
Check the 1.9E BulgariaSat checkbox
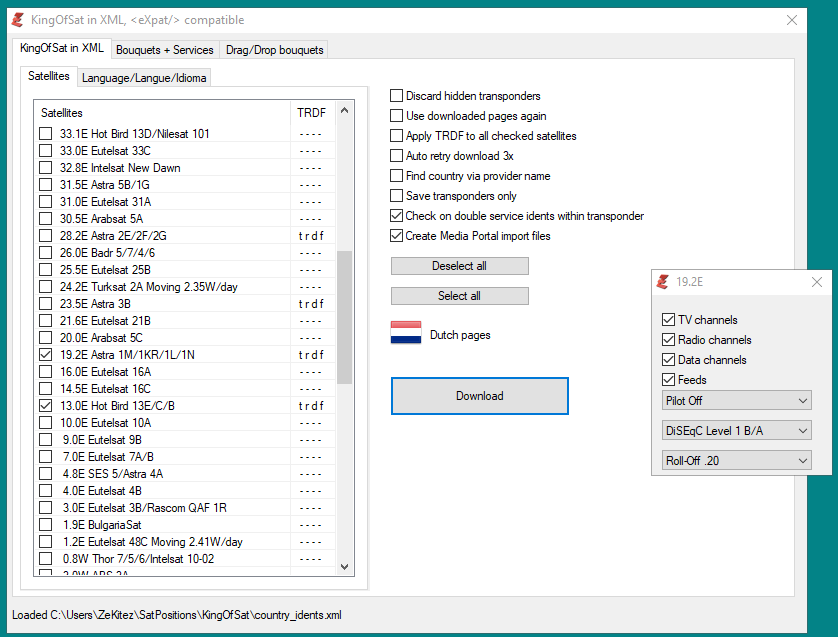45,525
